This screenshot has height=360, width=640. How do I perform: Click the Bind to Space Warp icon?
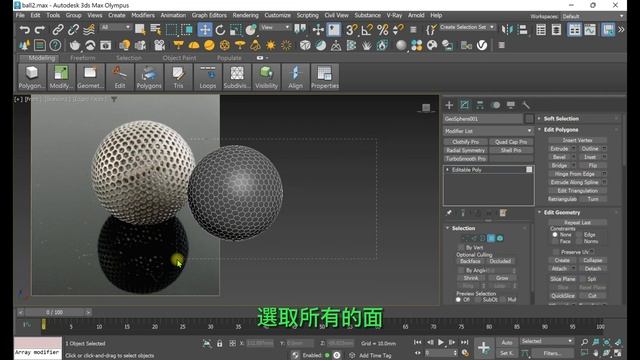click(x=89, y=29)
